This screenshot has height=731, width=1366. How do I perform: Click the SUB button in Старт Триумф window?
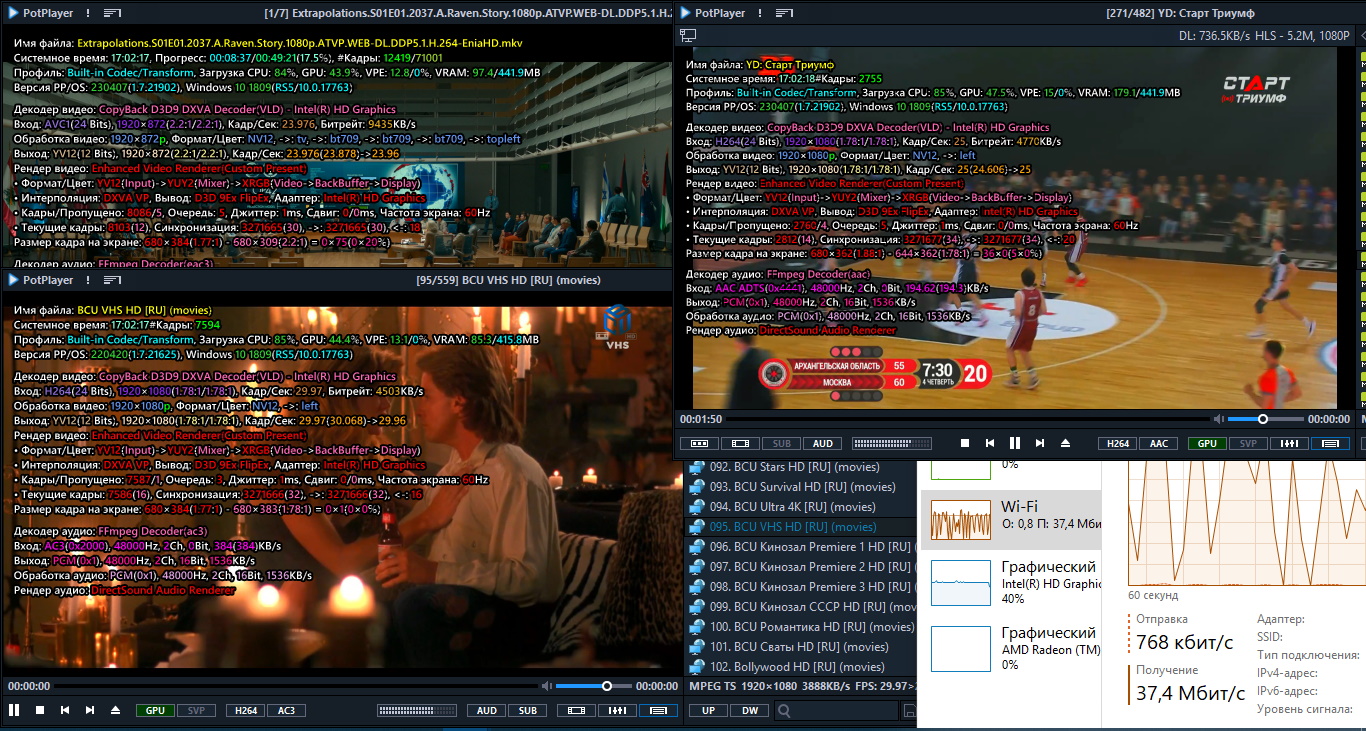point(781,443)
